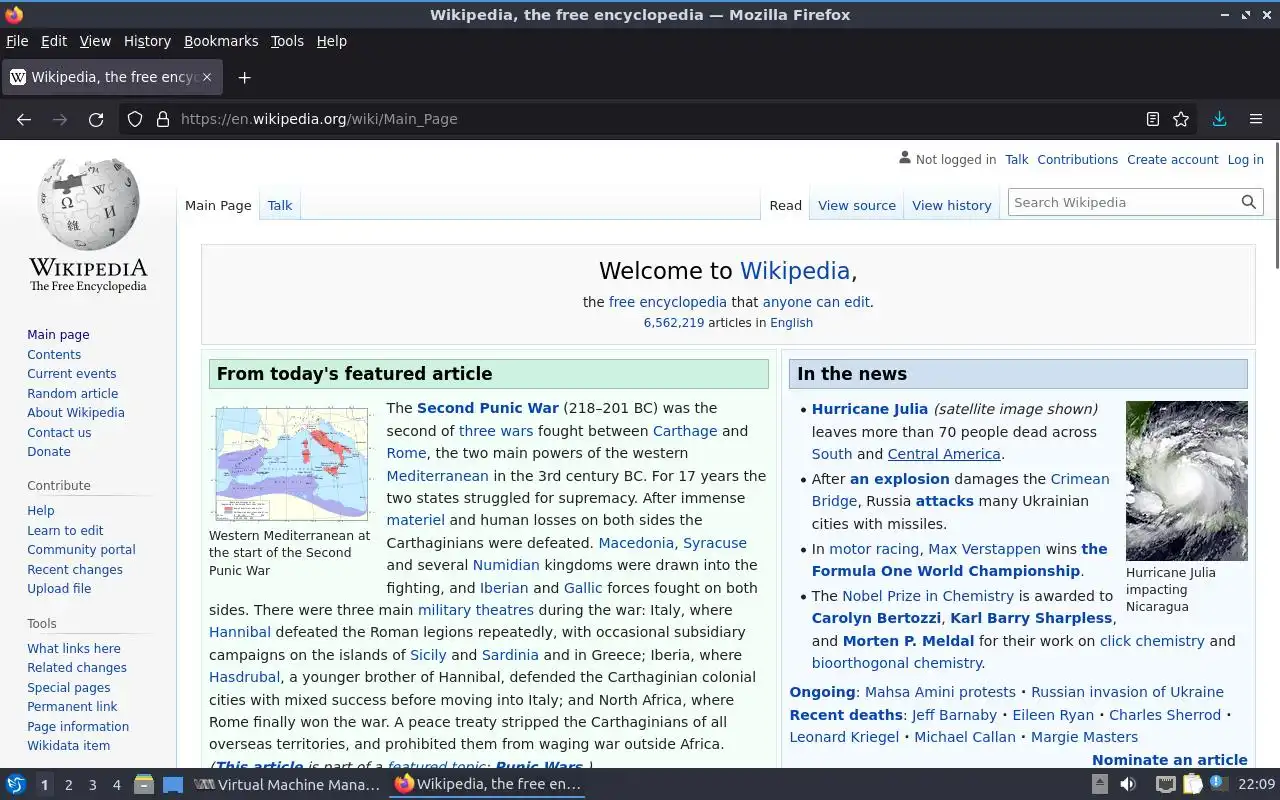
Task: Open Carolyn Bertozzi link
Action: pos(876,618)
